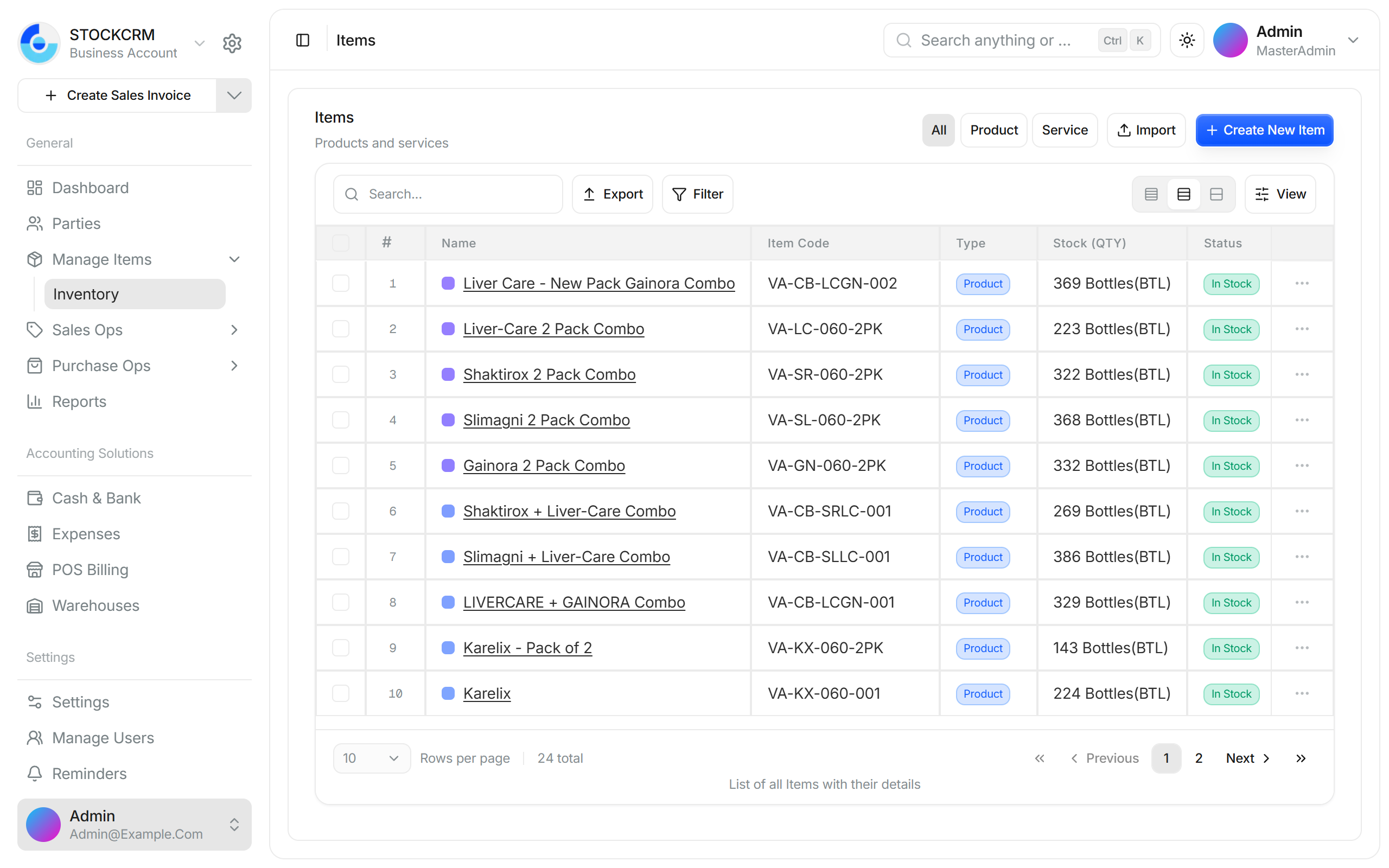Check the box for Shaktirox 2 Pack Combo
Viewport: 1389px width, 868px height.
[340, 374]
